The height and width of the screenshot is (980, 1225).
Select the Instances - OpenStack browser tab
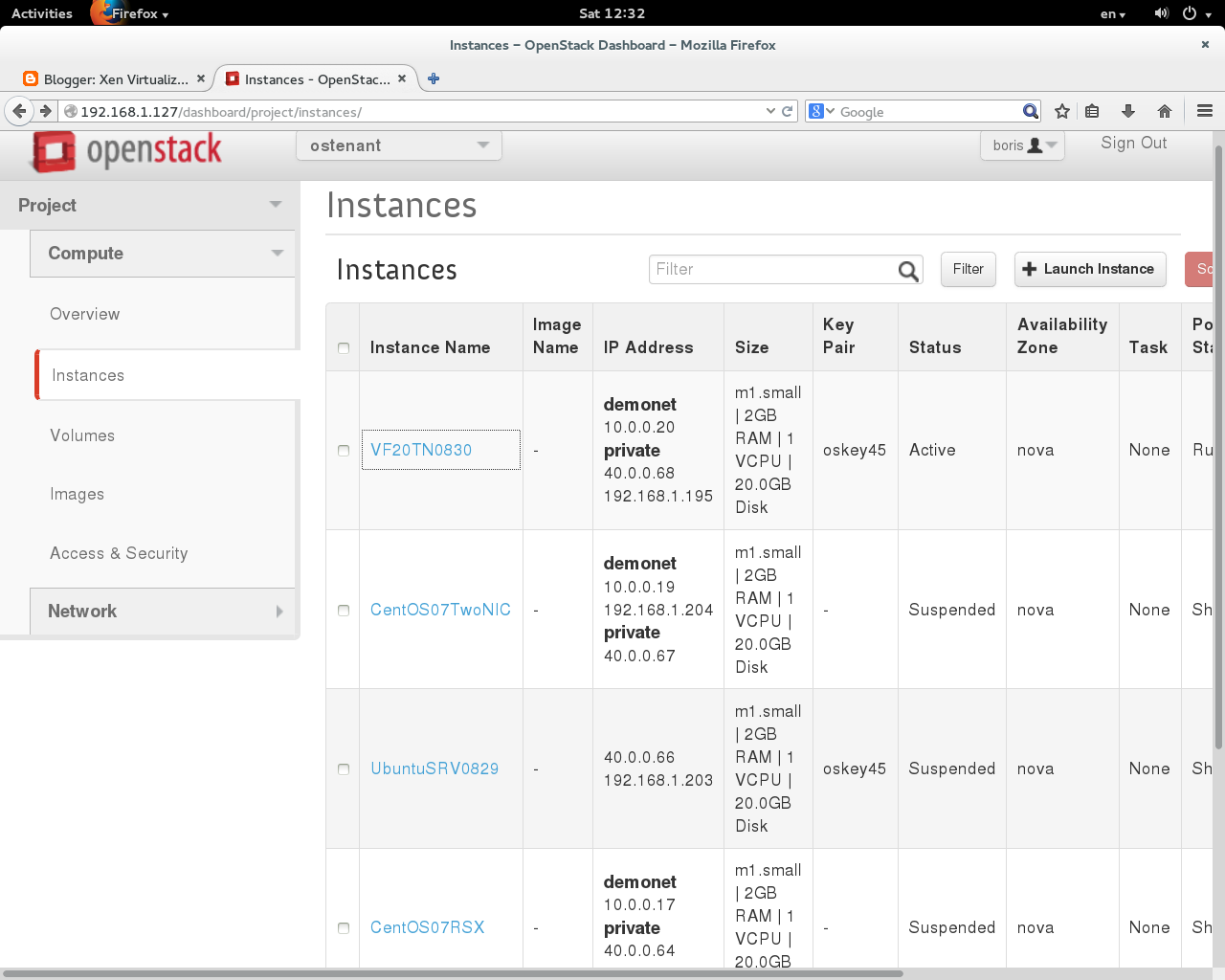point(316,79)
